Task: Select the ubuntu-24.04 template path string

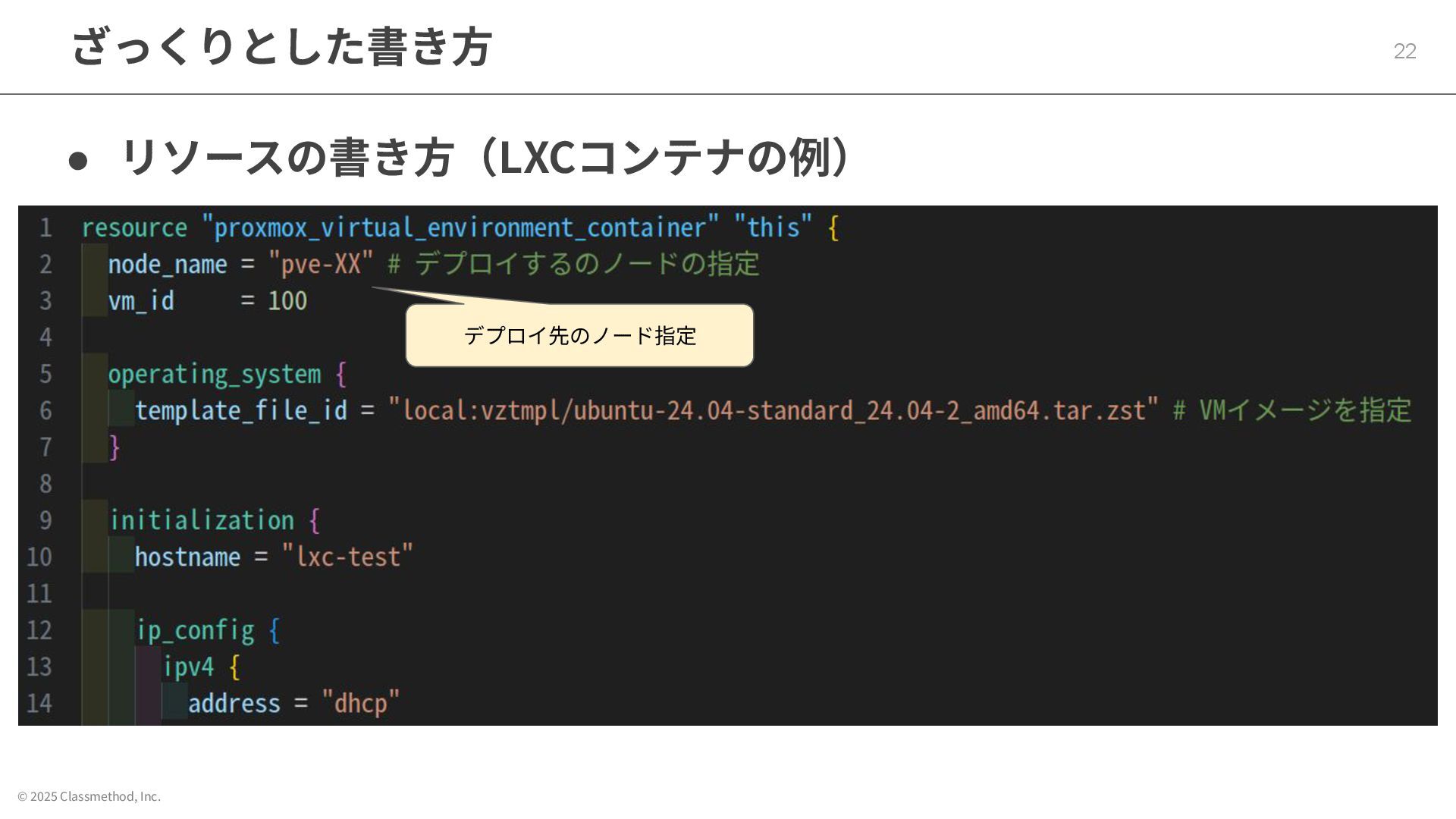Action: [x=773, y=411]
